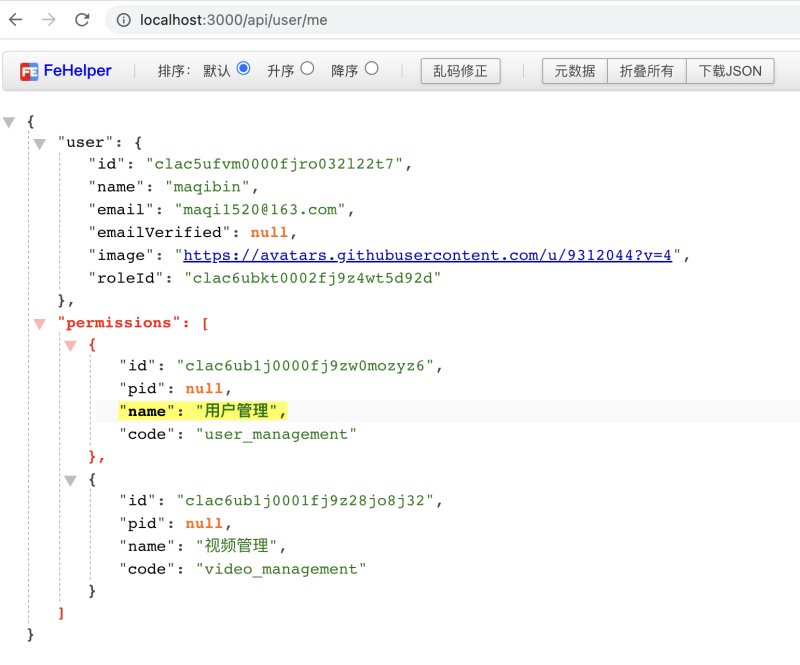
Task: Click the 元数据 button
Action: tap(574, 71)
